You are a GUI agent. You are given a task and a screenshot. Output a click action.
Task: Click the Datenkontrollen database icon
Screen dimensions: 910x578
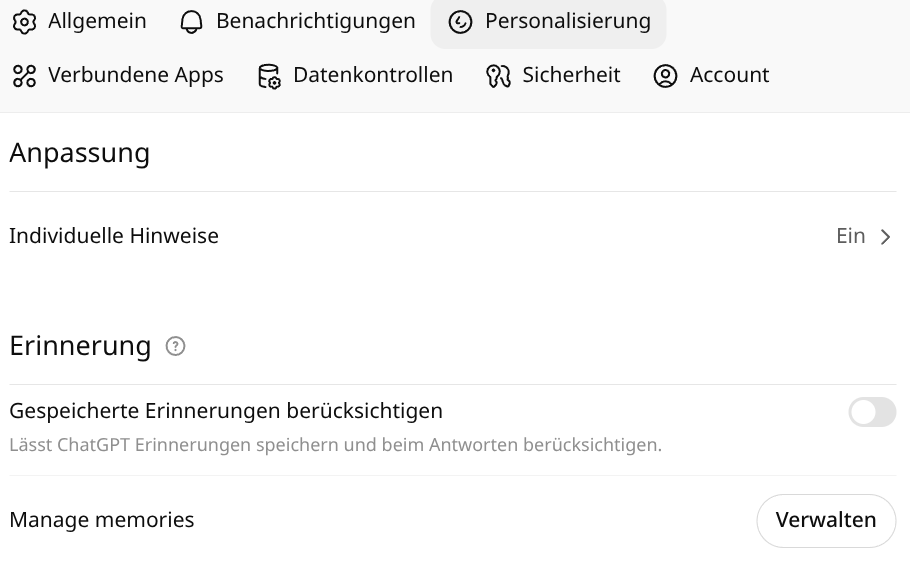(269, 76)
